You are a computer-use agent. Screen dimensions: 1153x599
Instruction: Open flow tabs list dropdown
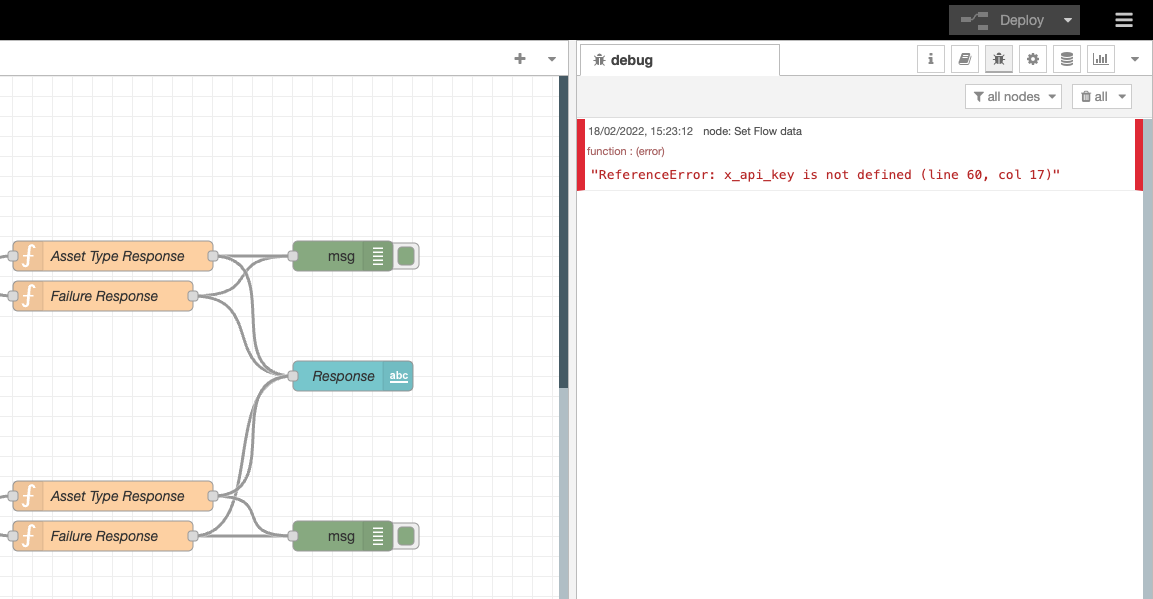coord(551,59)
